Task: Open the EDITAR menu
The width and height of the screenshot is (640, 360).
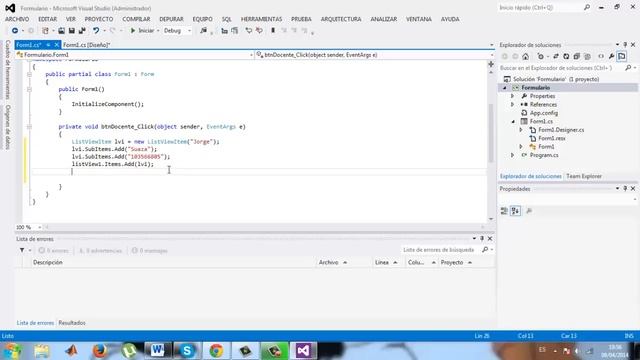Action: click(48, 19)
